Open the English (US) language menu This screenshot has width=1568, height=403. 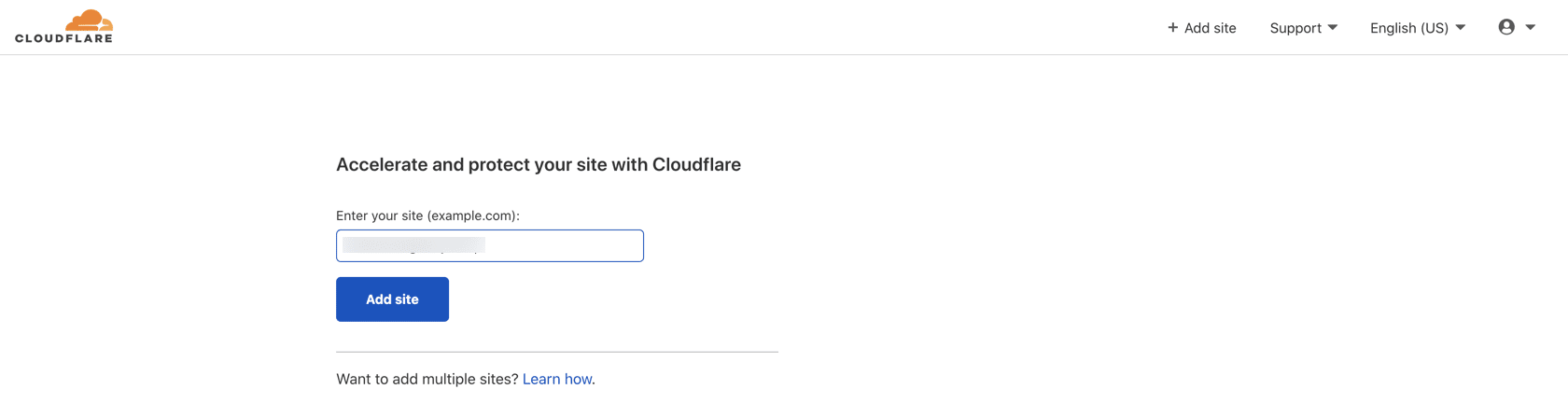(1408, 28)
